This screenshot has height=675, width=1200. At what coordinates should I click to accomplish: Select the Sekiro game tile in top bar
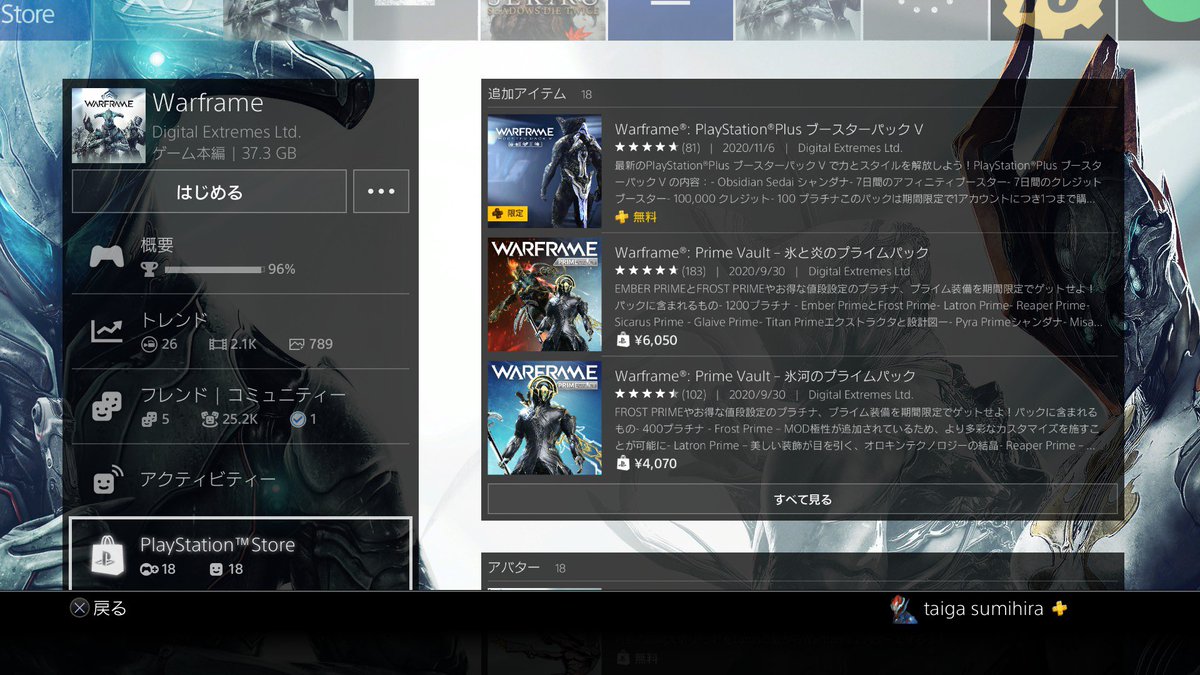tap(541, 20)
